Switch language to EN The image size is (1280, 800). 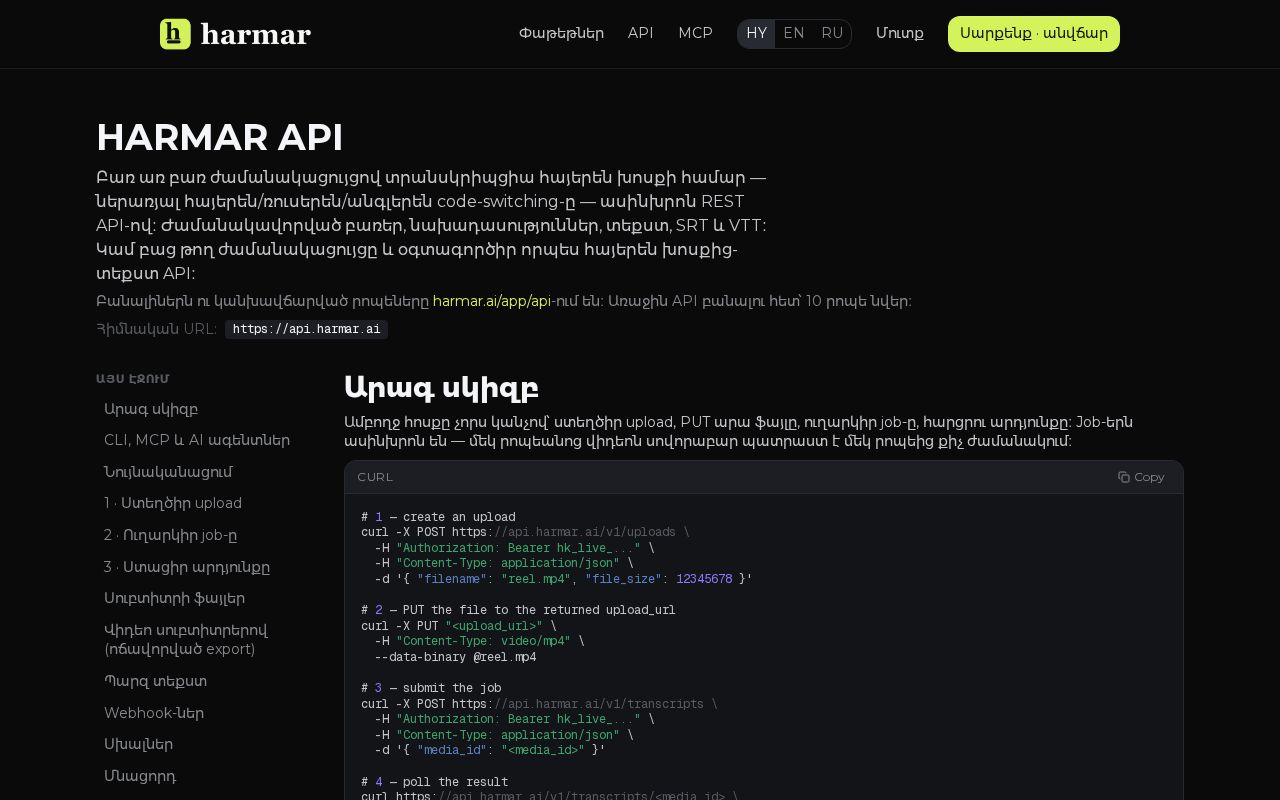(794, 33)
